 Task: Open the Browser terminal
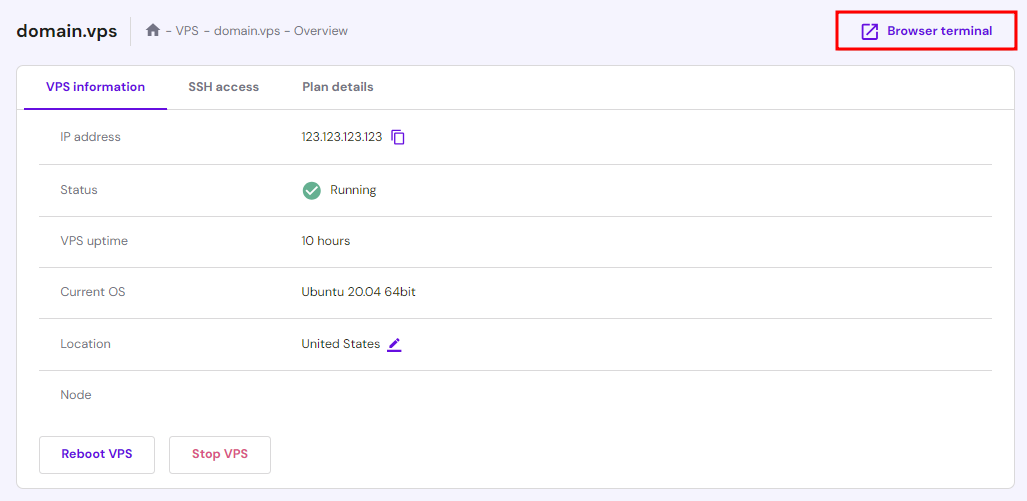[x=926, y=31]
